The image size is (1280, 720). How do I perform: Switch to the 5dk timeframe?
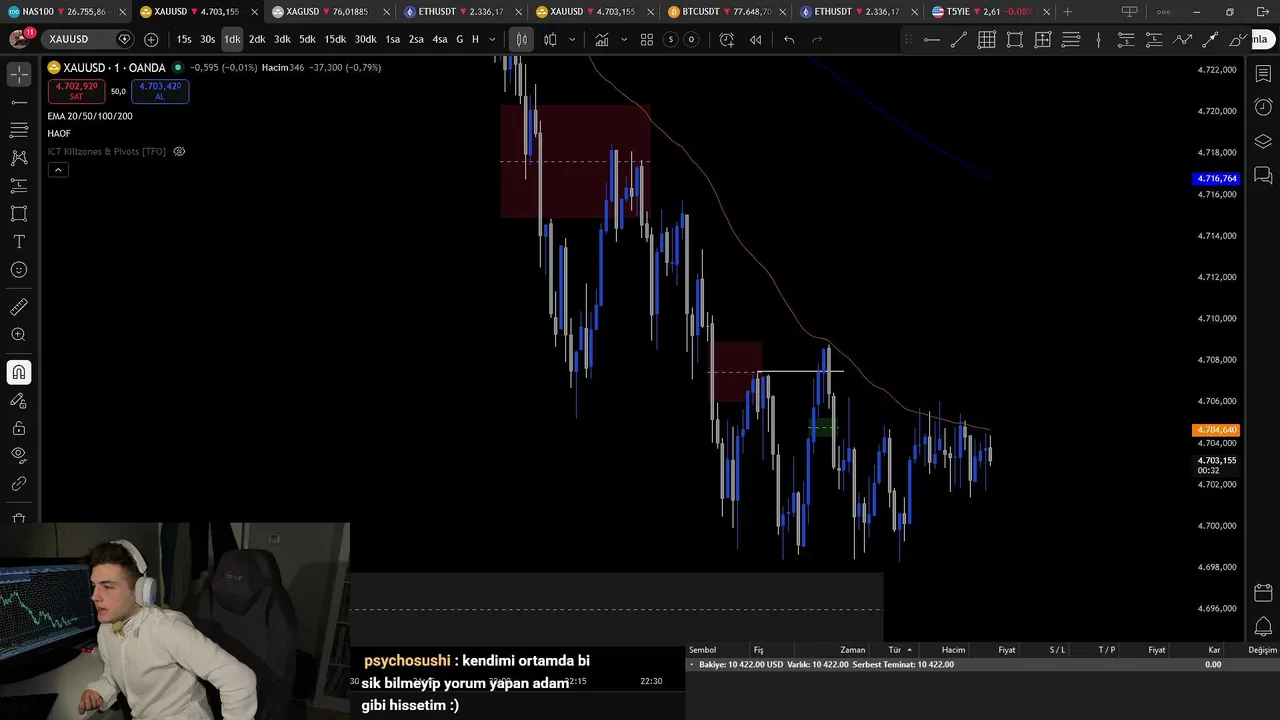point(307,39)
